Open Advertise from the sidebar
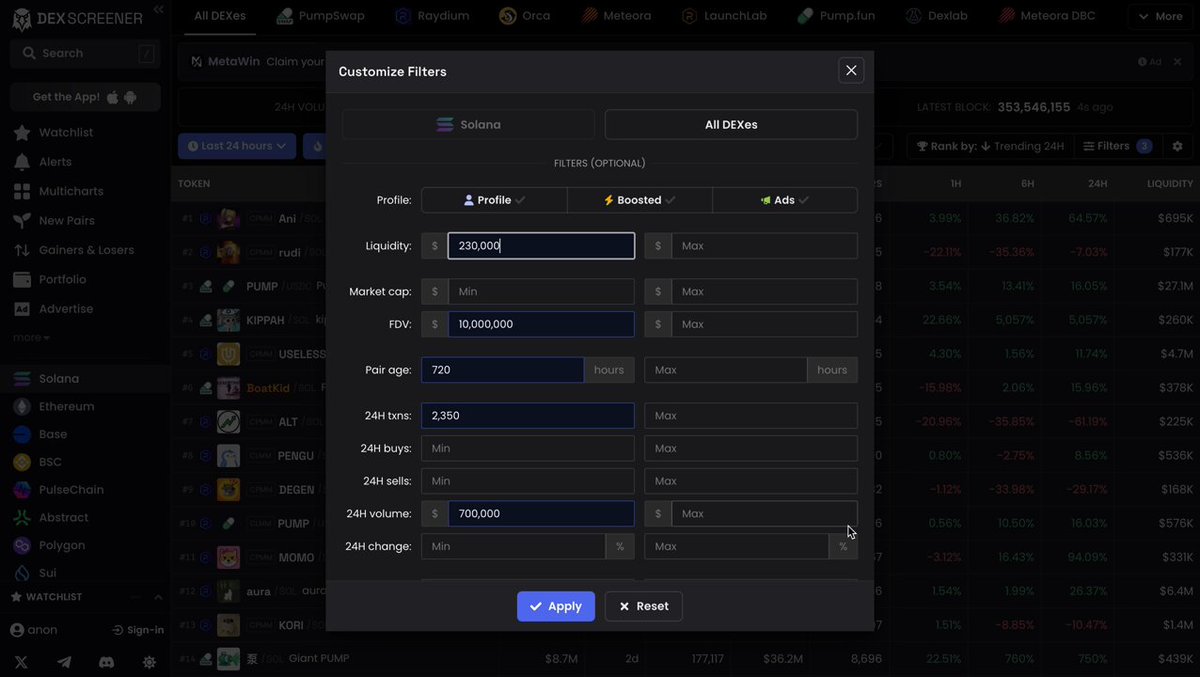 (66, 309)
